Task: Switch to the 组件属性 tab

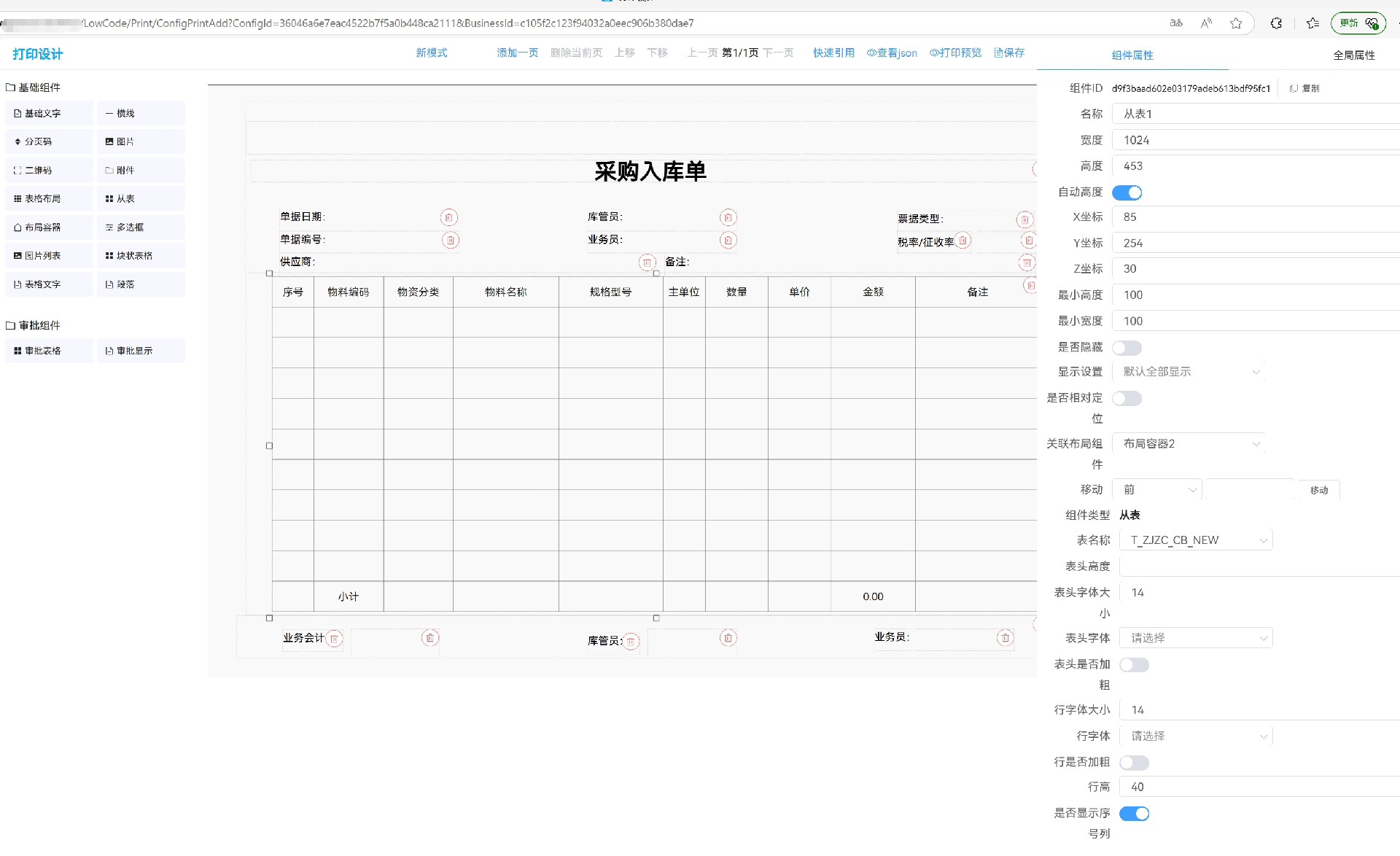Action: point(1132,55)
